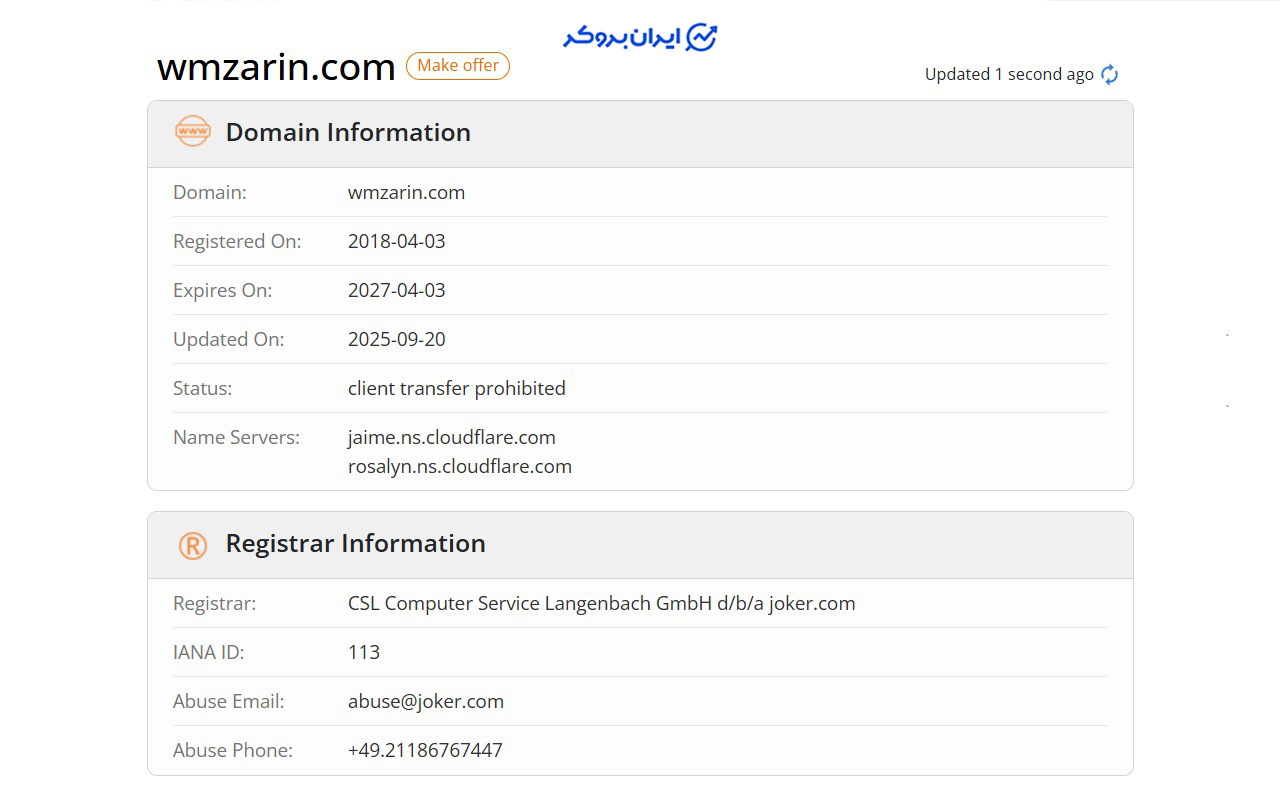Image resolution: width=1280 pixels, height=791 pixels.
Task: Click the Domain label in the first row
Action: (209, 192)
